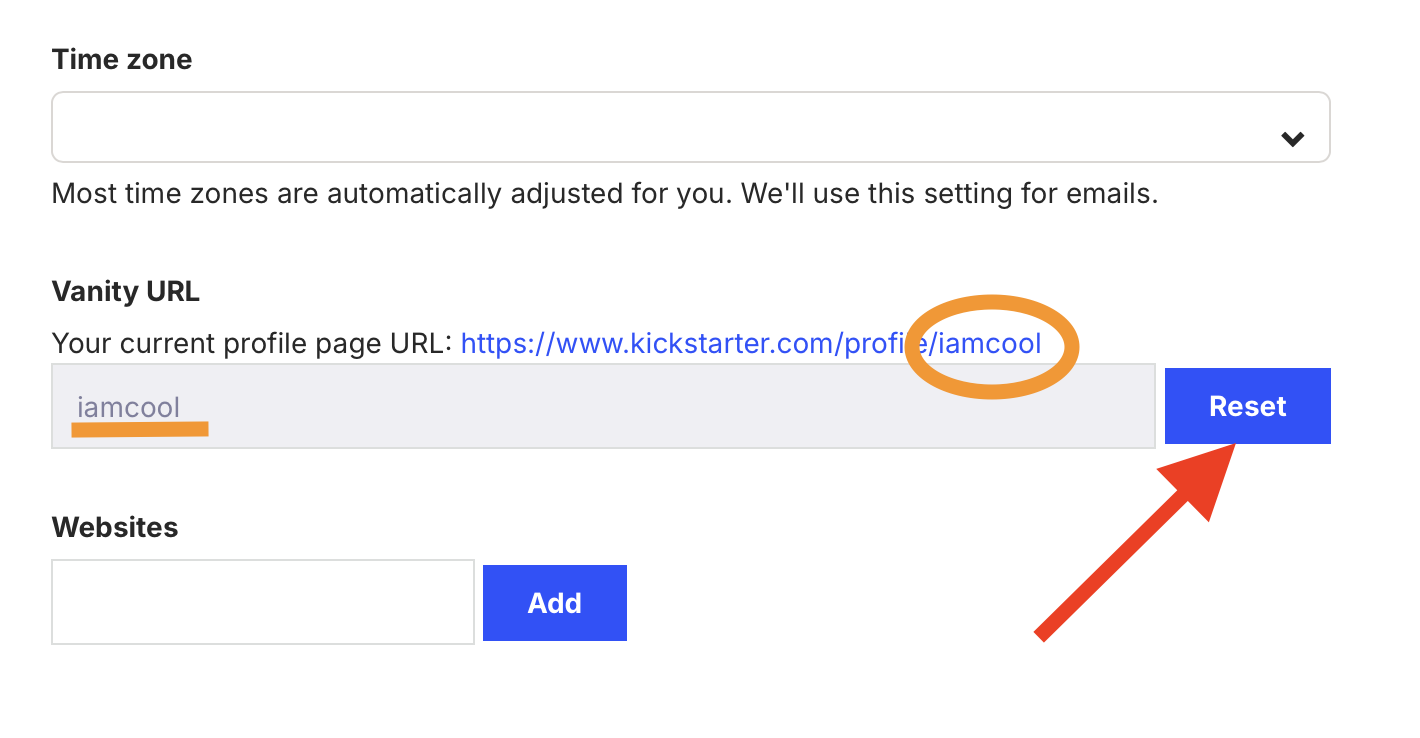
Task: Click the orange underline beneath iamcool
Action: [140, 429]
